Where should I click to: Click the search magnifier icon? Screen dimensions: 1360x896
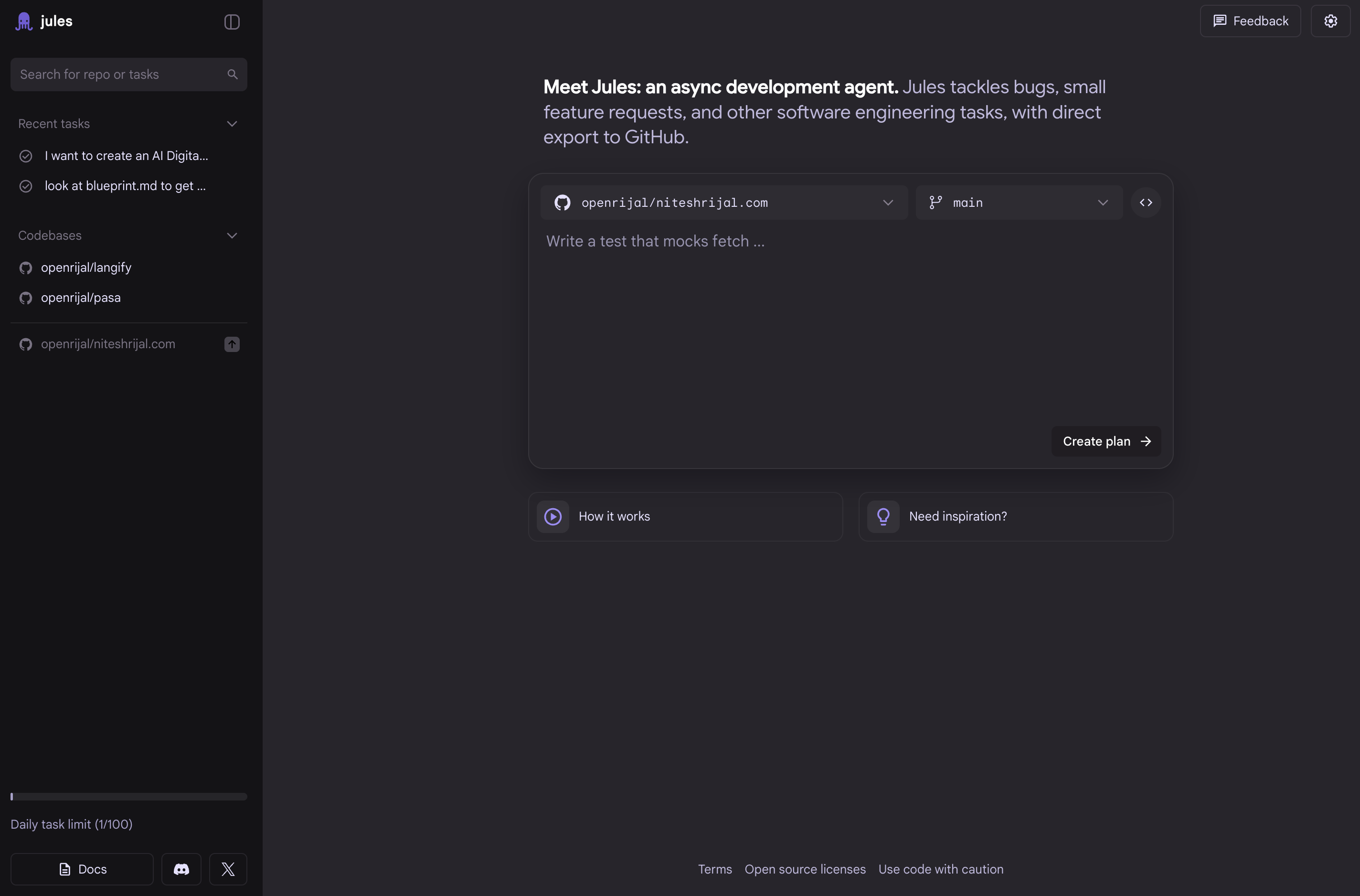click(232, 75)
